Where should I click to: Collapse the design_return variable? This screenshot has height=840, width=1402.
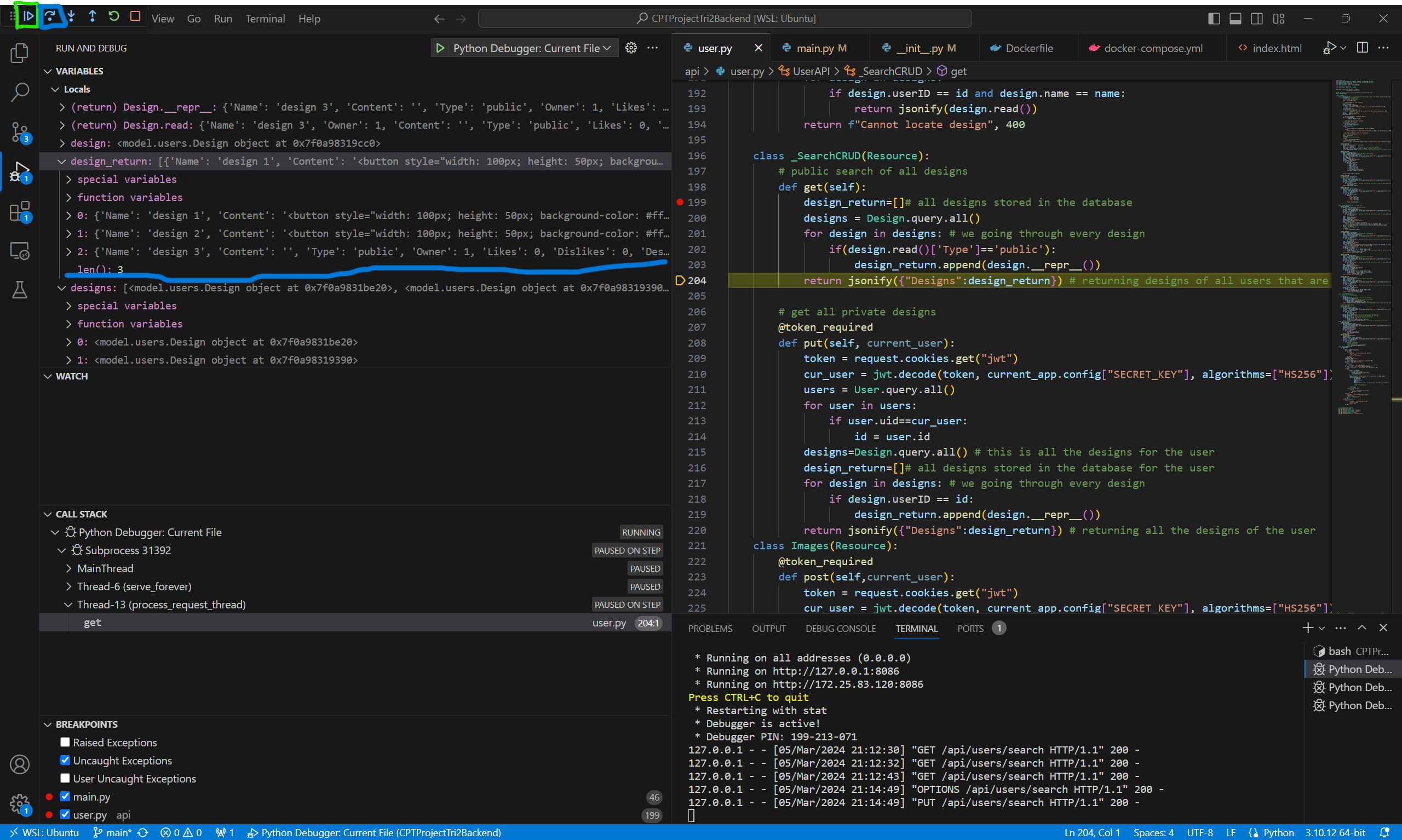(62, 162)
